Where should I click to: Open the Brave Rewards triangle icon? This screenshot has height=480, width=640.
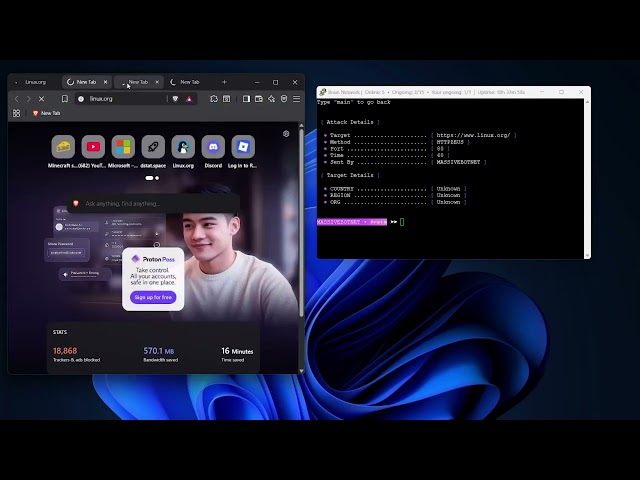pyautogui.click(x=189, y=99)
